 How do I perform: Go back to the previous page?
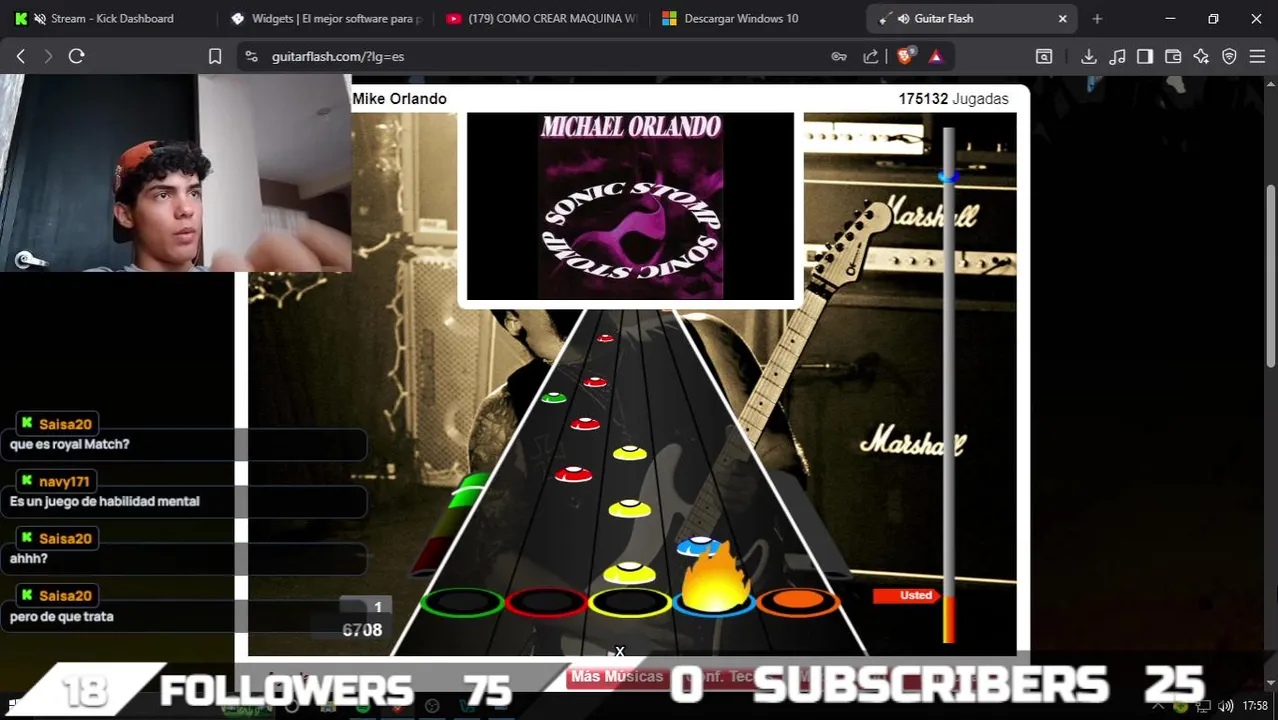(x=20, y=57)
